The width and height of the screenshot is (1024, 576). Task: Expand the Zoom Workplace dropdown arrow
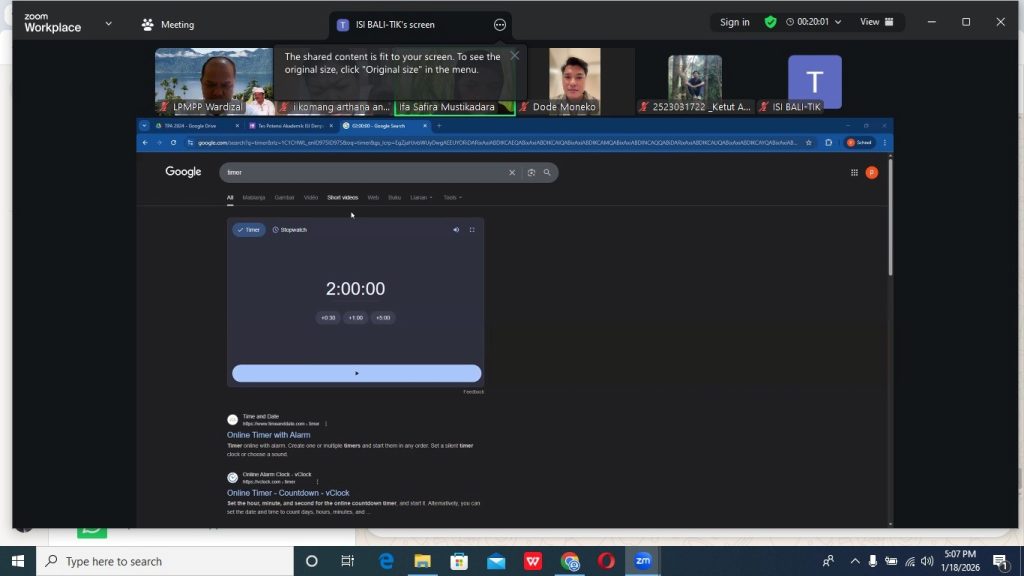(109, 23)
